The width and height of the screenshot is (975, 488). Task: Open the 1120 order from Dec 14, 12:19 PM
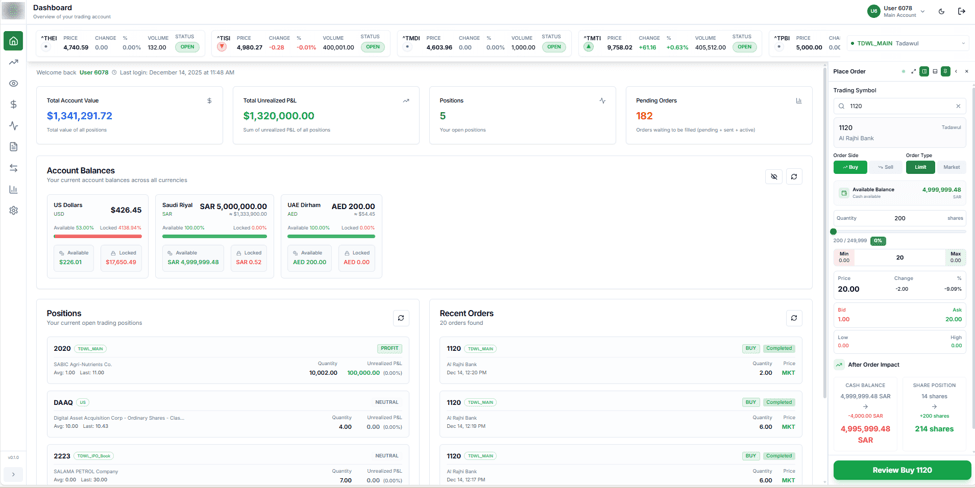621,414
